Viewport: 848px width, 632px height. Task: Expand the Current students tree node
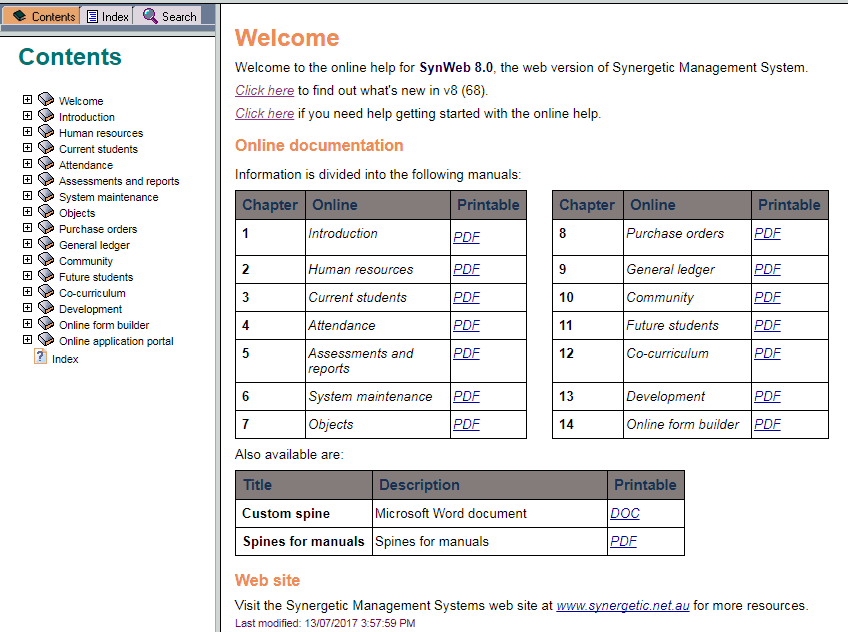tap(28, 148)
